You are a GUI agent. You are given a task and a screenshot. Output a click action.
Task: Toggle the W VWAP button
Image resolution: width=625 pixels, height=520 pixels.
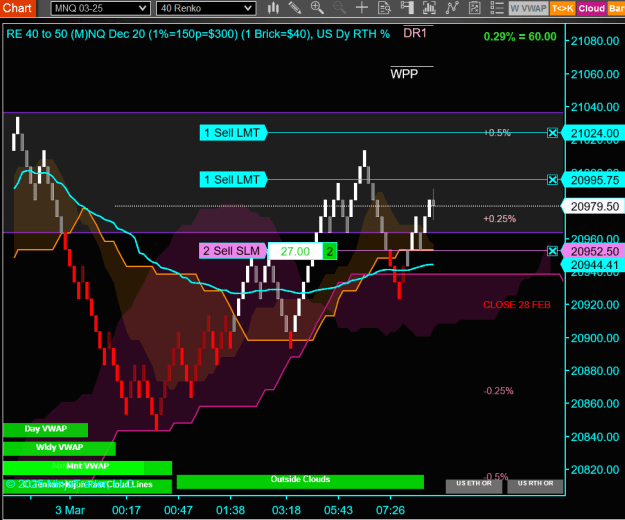529,8
